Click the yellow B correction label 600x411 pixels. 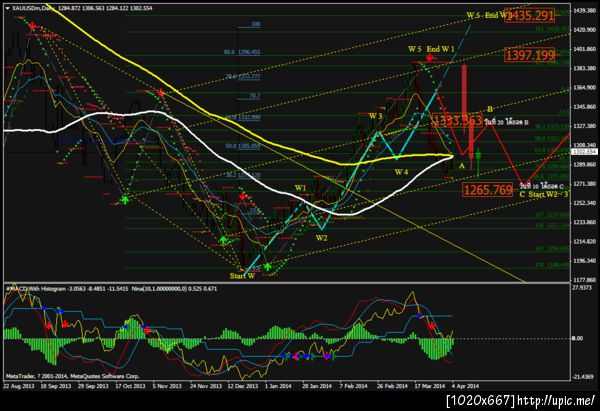[x=490, y=109]
